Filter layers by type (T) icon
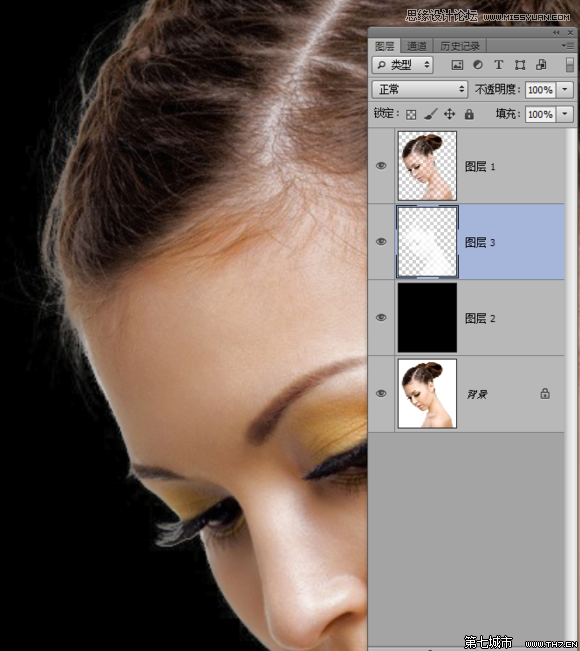Viewport: 580px width, 651px height. coord(499,65)
